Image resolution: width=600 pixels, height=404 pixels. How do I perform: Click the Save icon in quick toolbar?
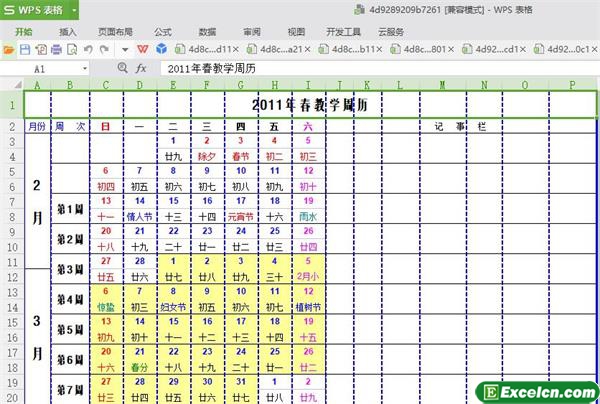(24, 48)
